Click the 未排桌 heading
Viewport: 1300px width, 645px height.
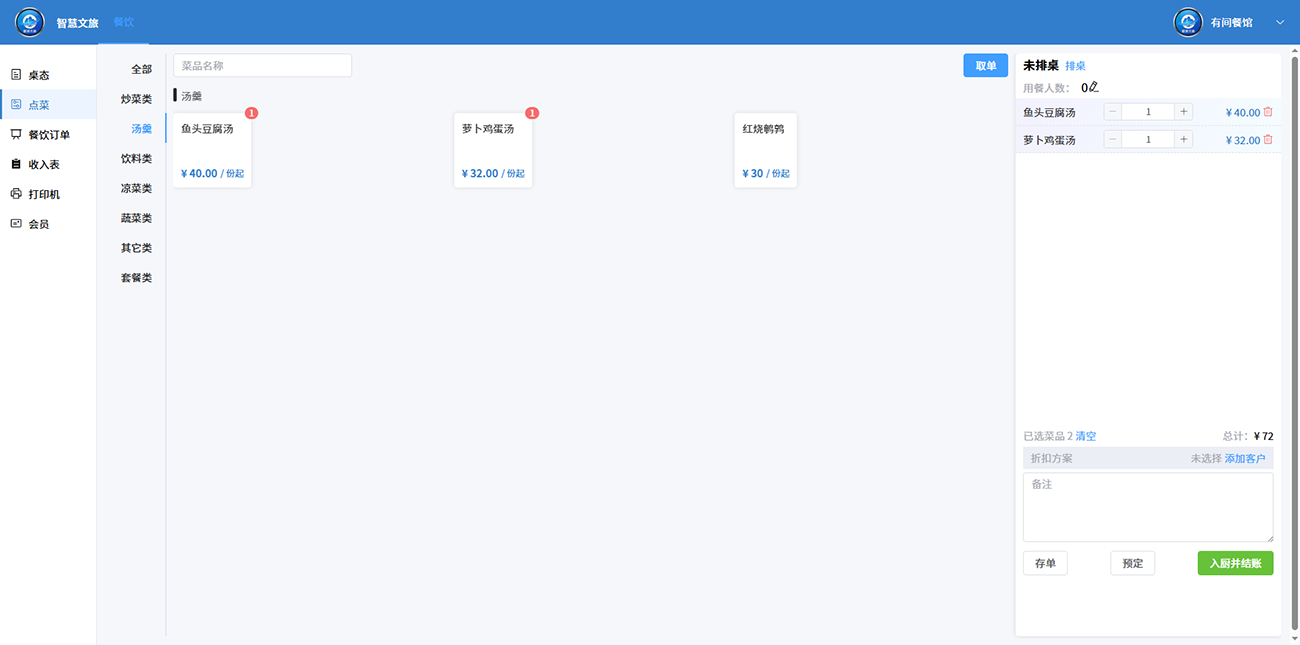[x=1041, y=65]
